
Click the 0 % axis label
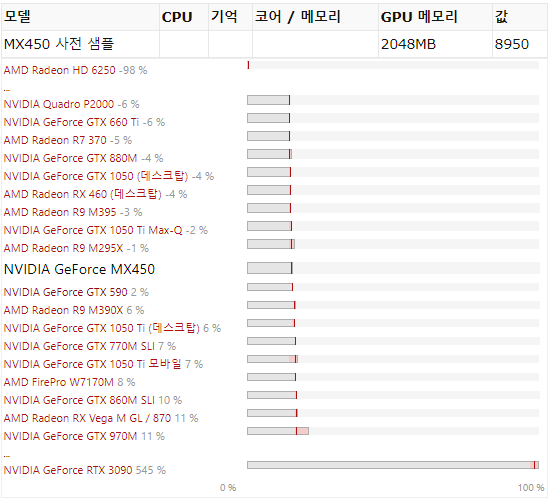[x=228, y=488]
